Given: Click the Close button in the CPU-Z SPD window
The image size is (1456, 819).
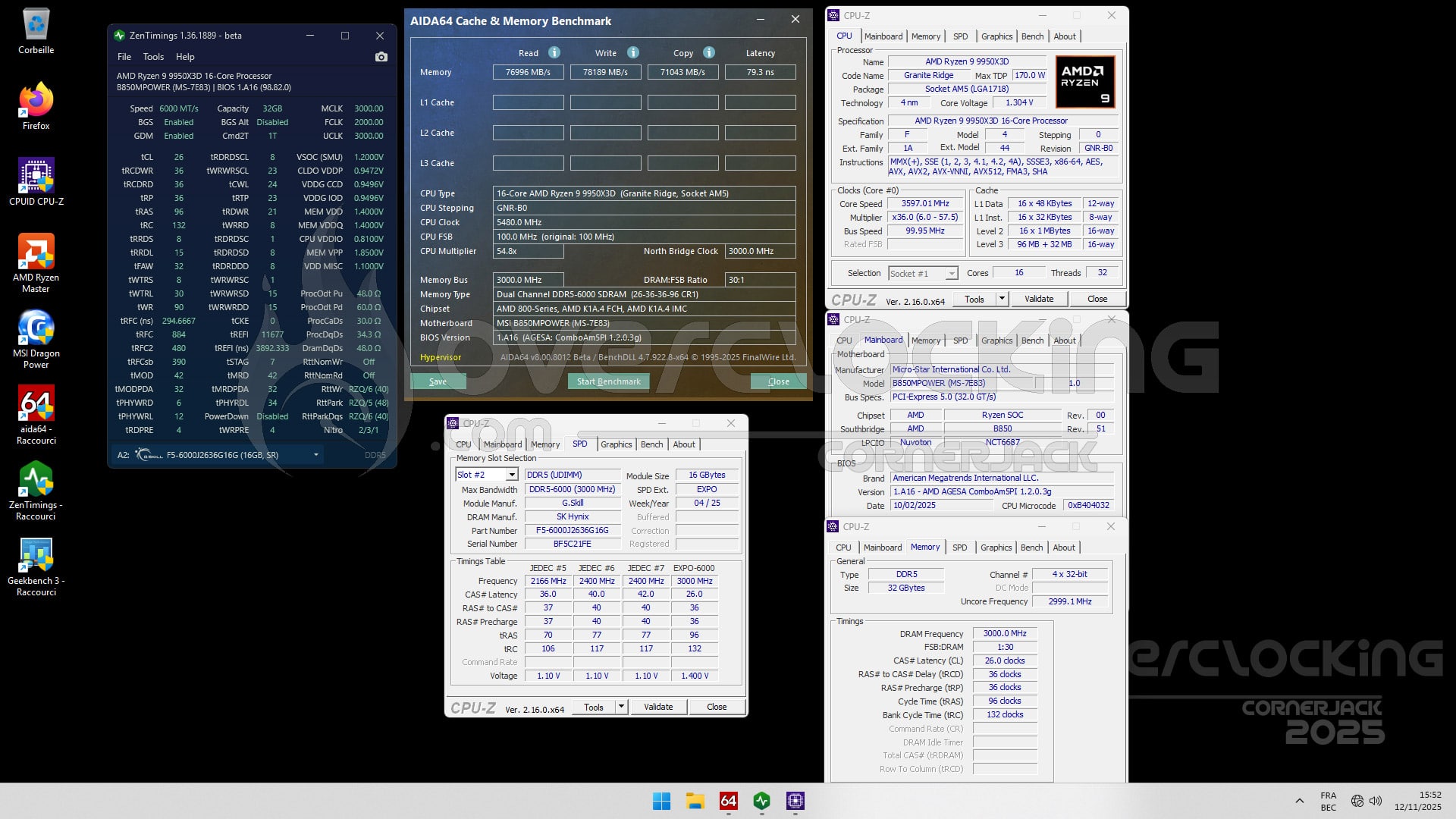Looking at the screenshot, I should [717, 707].
